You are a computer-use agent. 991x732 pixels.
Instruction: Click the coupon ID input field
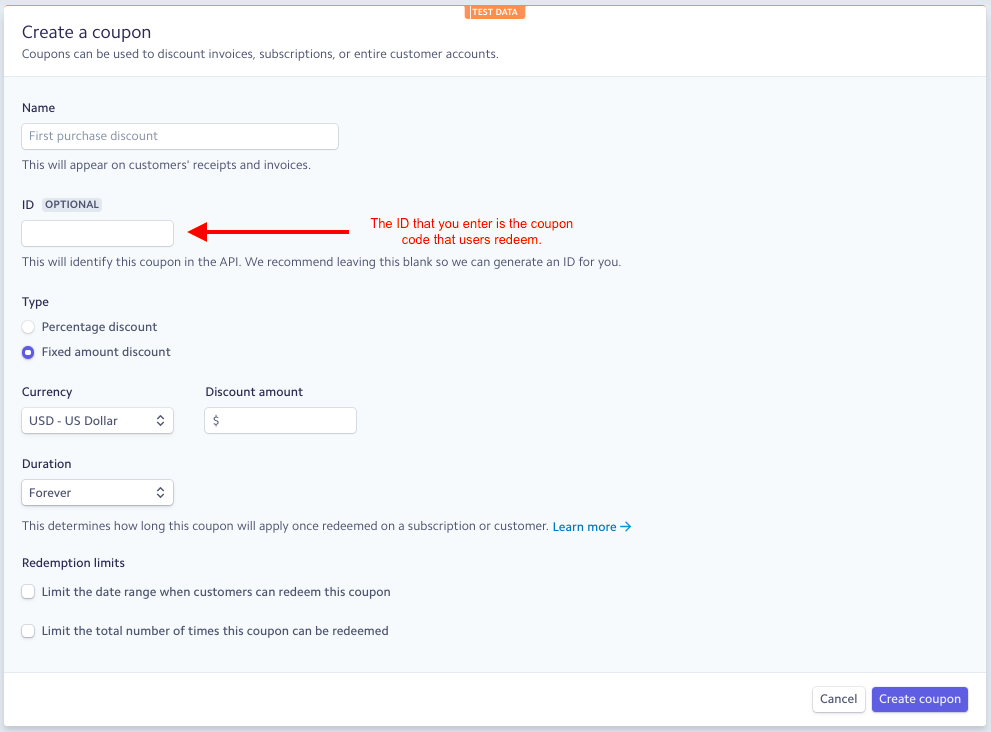[97, 233]
